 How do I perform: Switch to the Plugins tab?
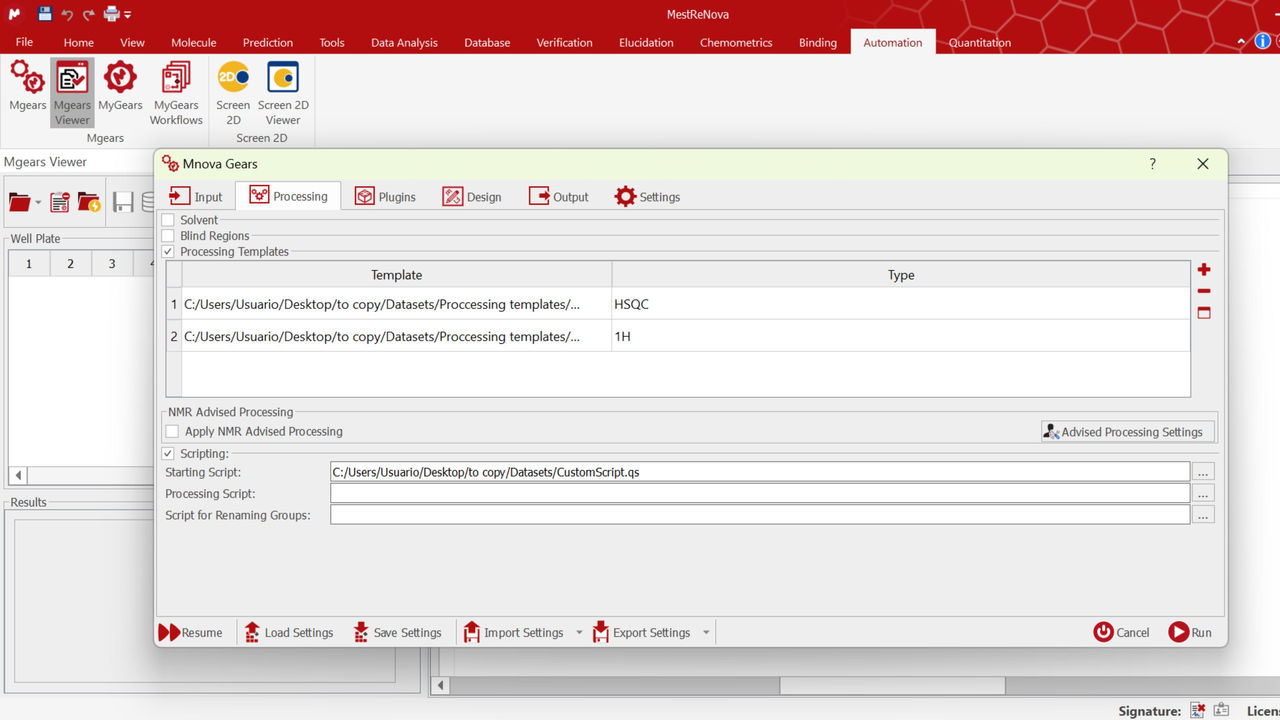coord(385,197)
